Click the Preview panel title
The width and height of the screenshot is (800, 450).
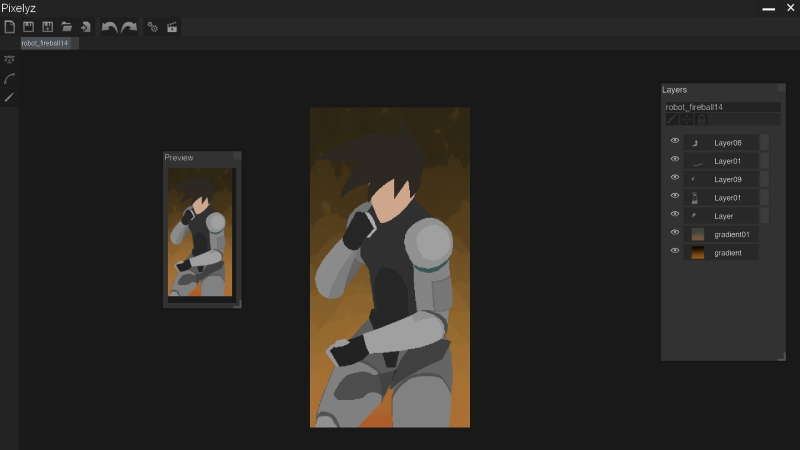click(179, 158)
